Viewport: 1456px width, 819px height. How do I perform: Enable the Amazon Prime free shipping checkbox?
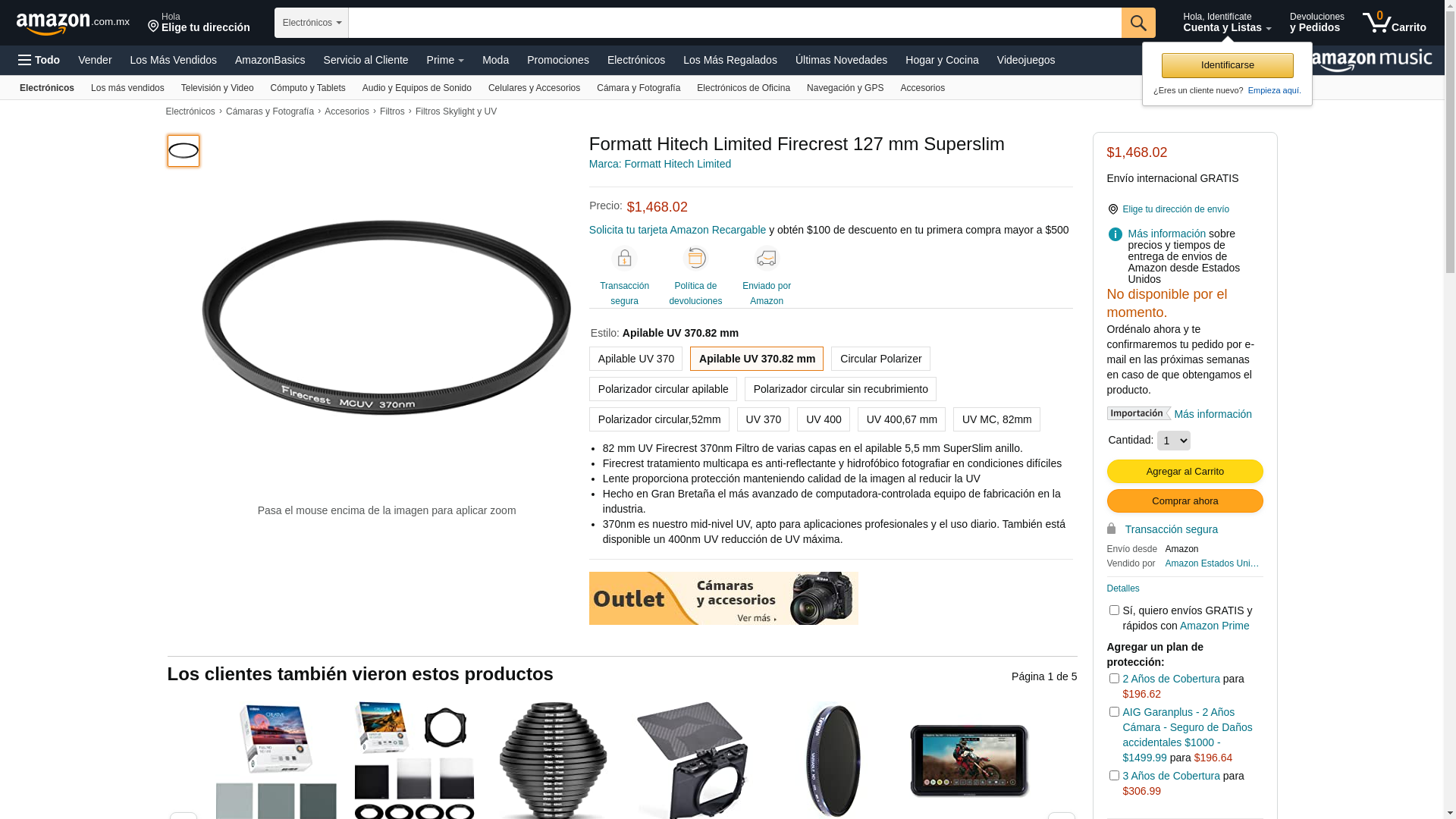tap(1114, 610)
